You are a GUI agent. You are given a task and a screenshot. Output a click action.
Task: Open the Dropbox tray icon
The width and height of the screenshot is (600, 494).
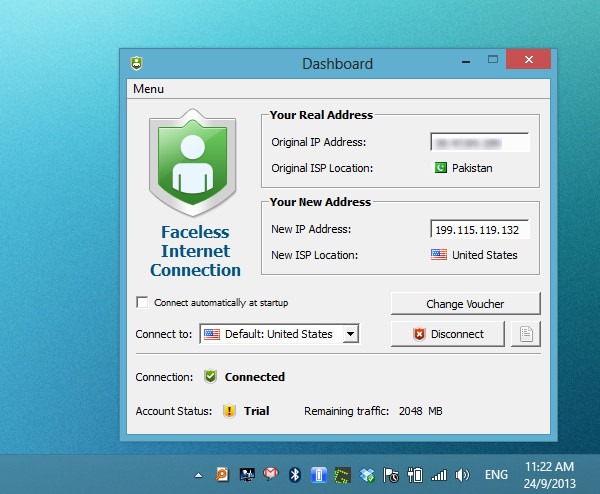pyautogui.click(x=368, y=475)
